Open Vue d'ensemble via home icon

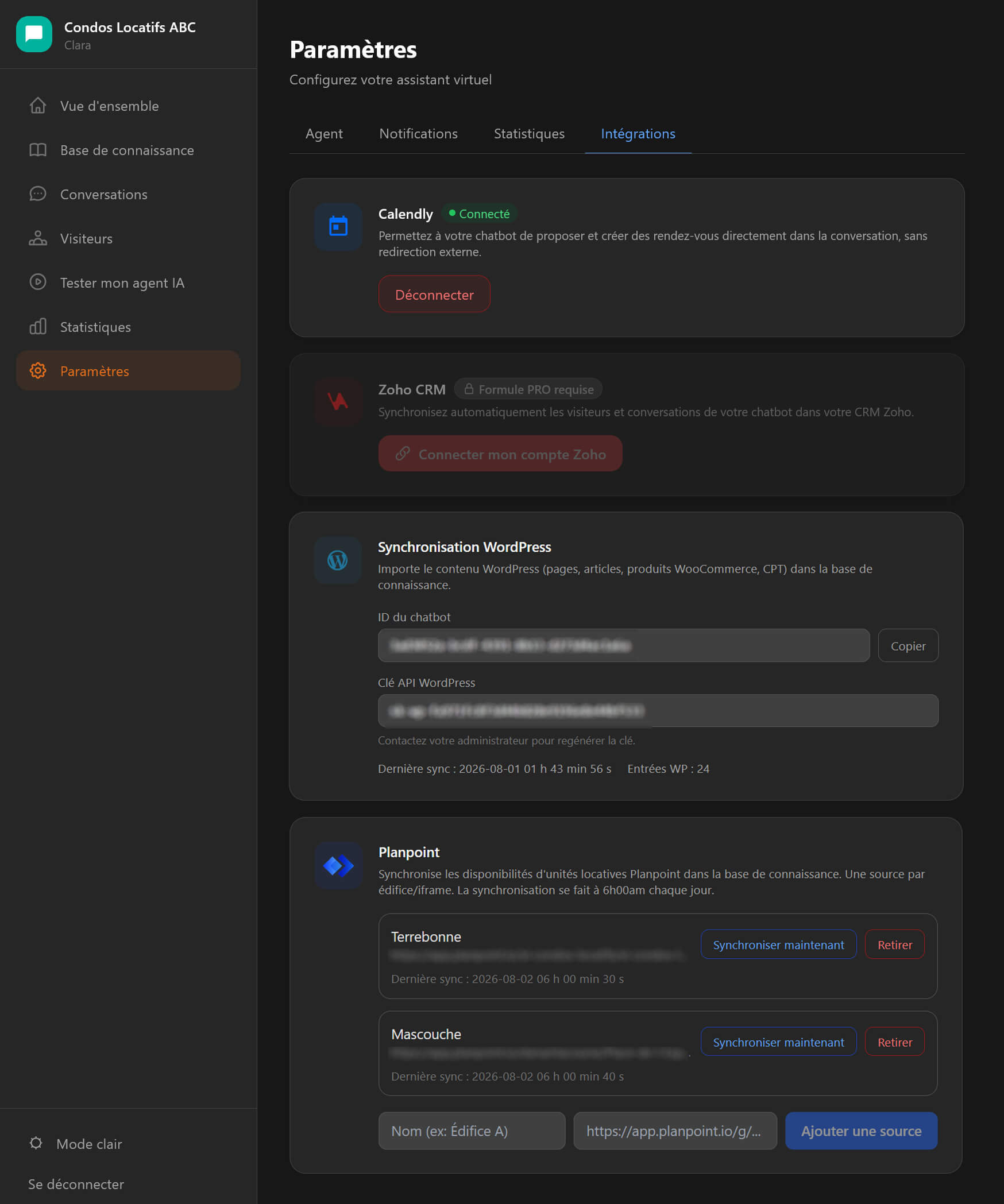(38, 106)
